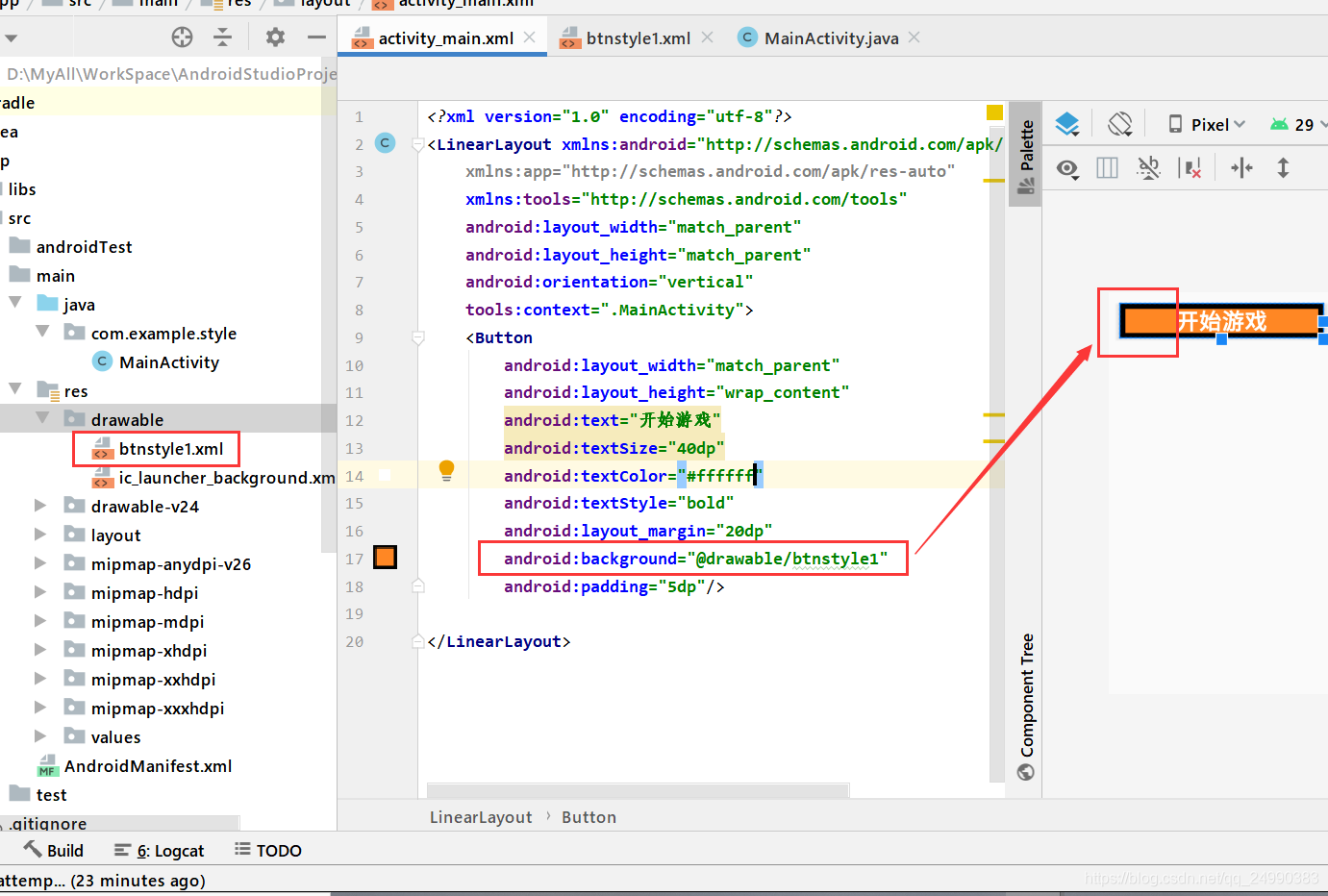Hide the project panel with minus icon
This screenshot has width=1328, height=896.
pyautogui.click(x=316, y=37)
